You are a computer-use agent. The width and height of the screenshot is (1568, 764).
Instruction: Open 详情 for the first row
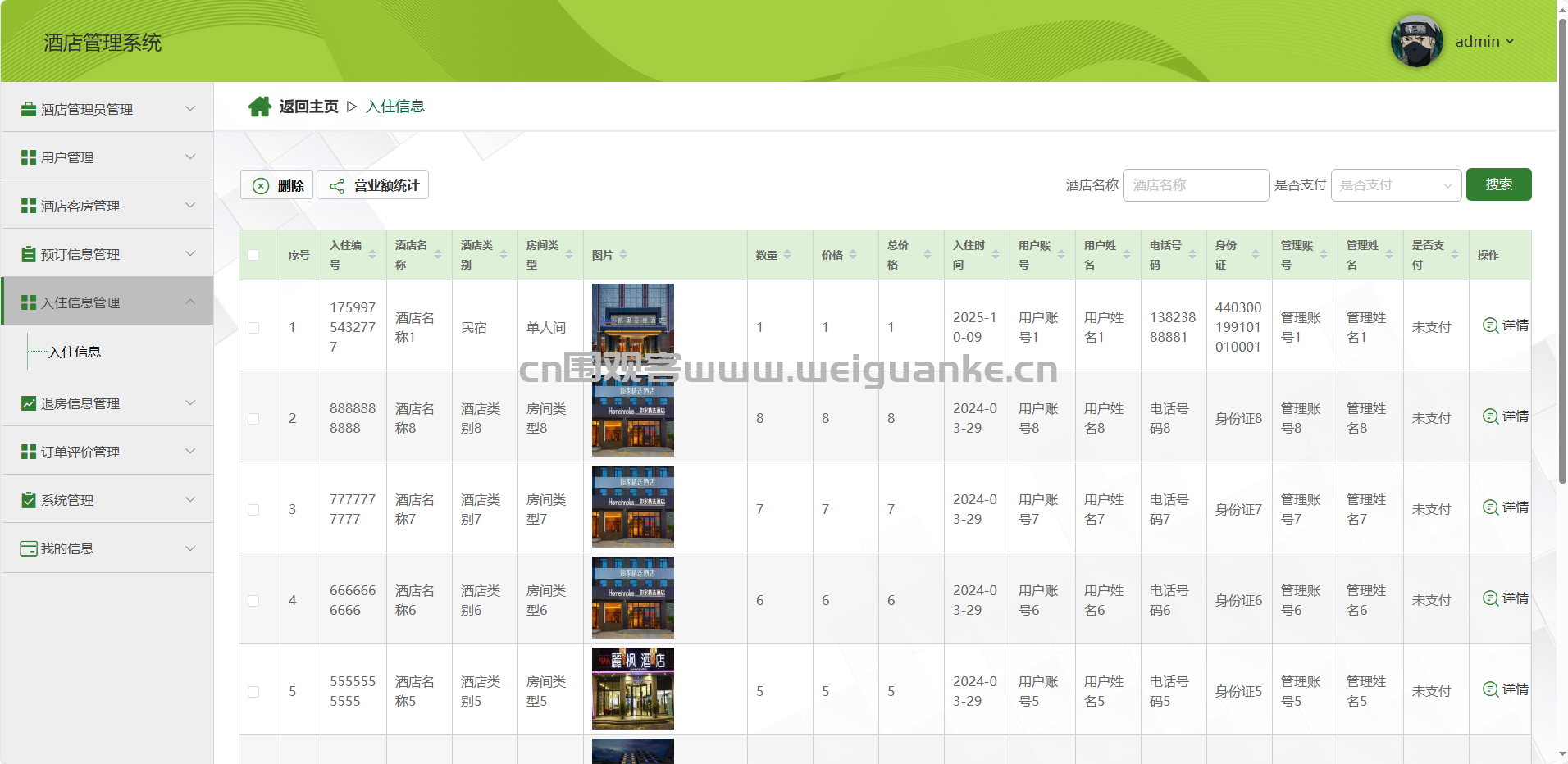pos(1506,325)
